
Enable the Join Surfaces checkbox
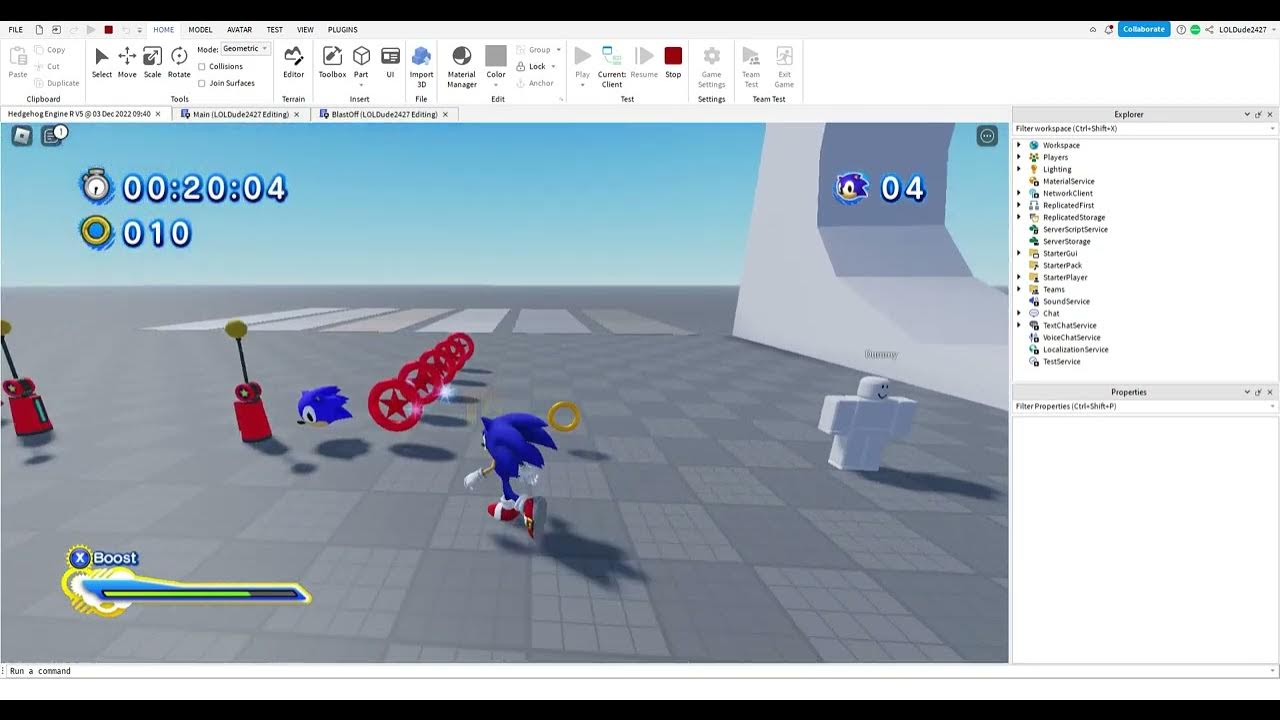pyautogui.click(x=202, y=84)
